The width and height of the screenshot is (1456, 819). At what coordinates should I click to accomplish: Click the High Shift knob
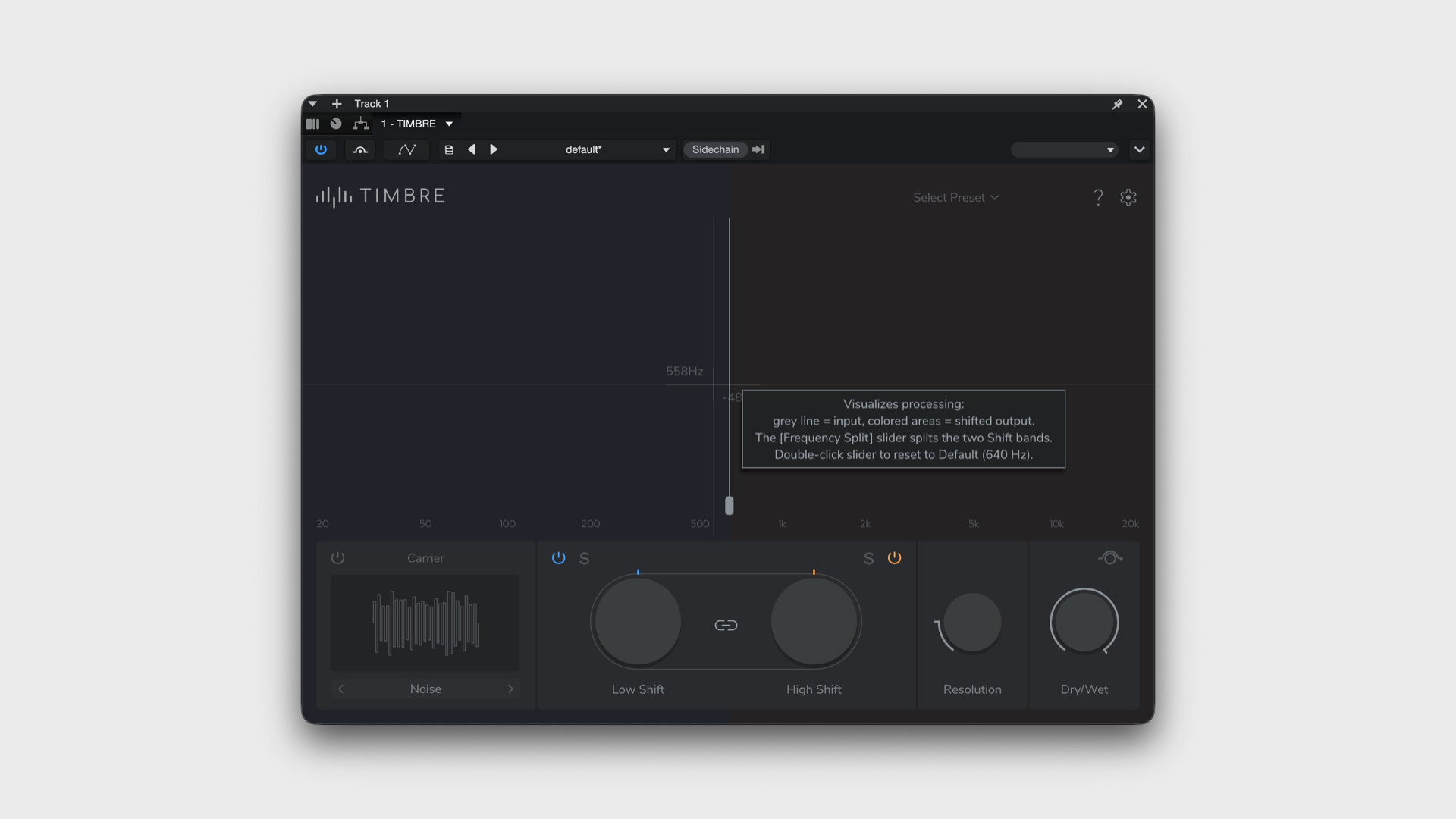[814, 621]
